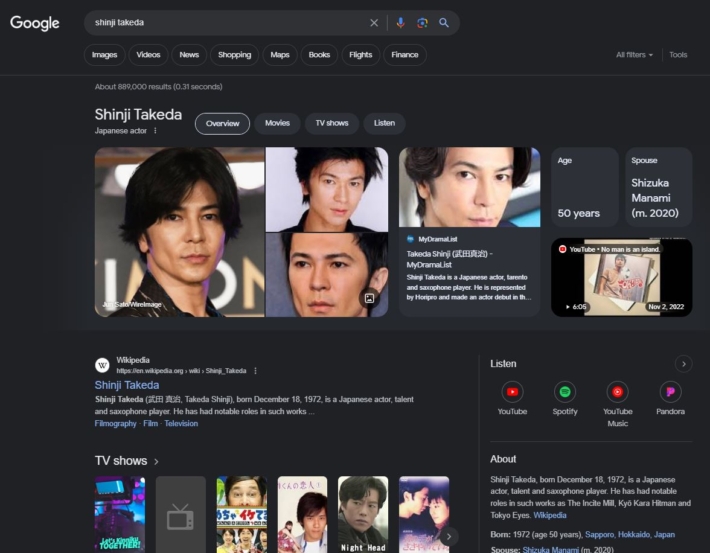The image size is (710, 553).
Task: Filter results by Images
Action: pos(105,55)
